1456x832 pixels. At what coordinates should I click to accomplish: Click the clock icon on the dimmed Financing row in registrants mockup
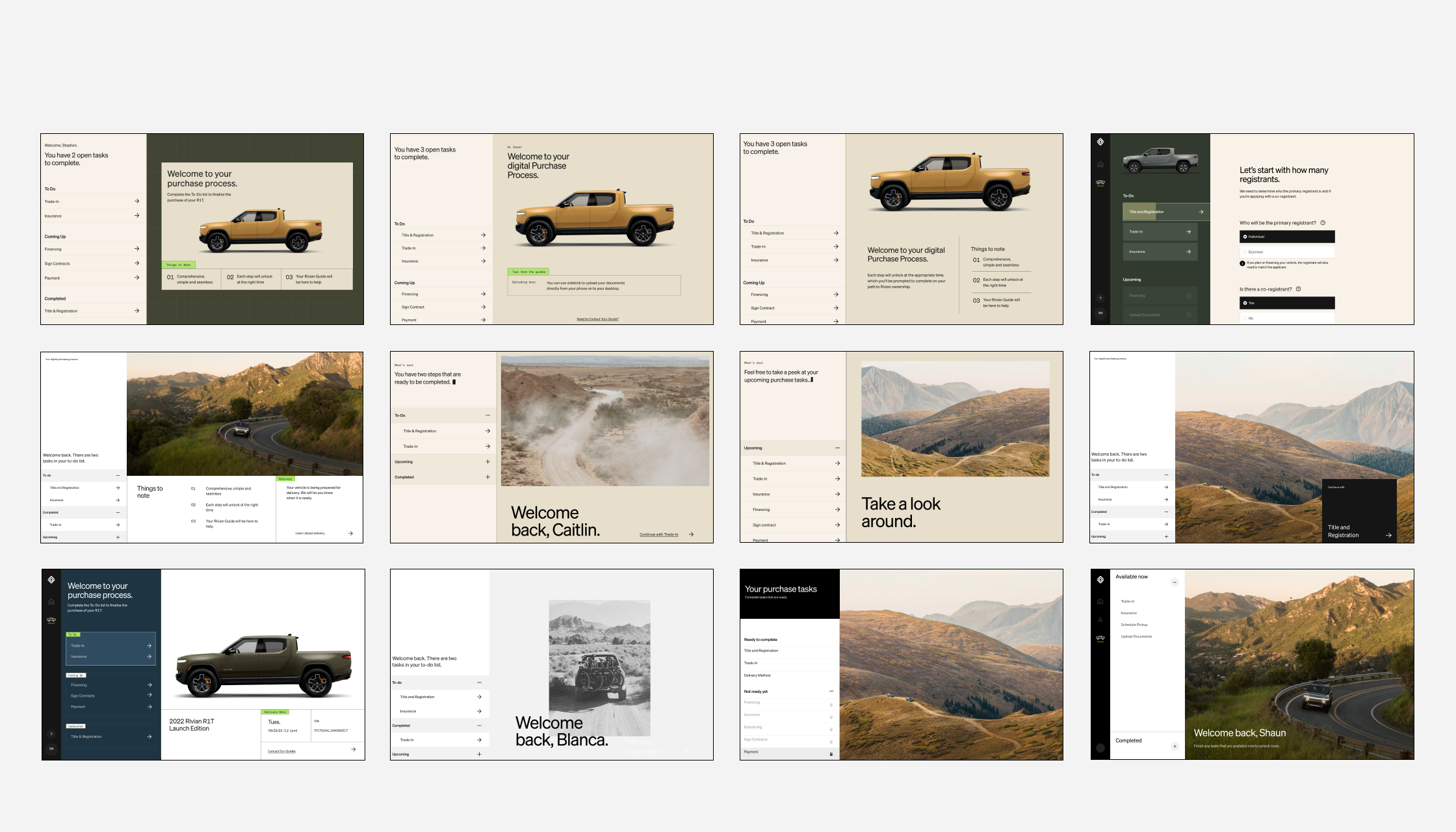(x=1189, y=296)
